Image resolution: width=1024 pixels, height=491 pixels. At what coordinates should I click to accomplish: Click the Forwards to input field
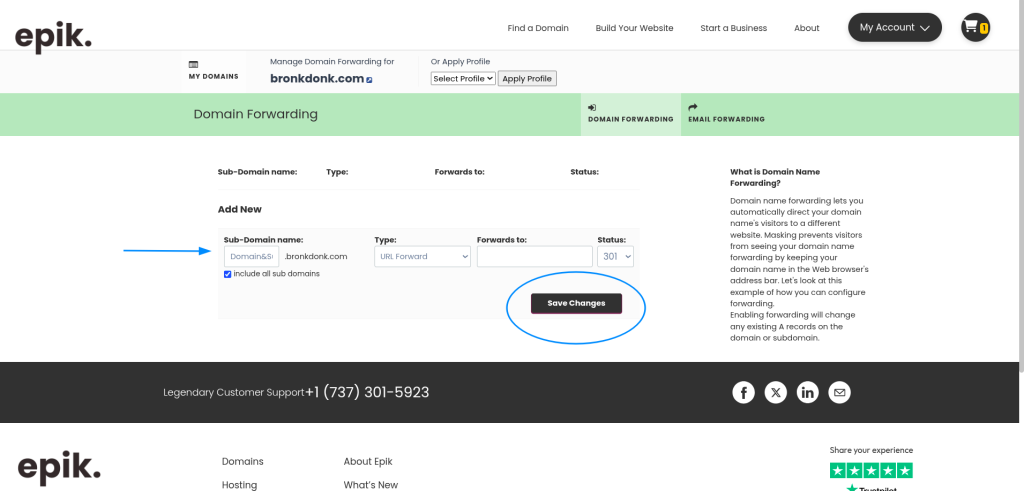(x=534, y=257)
